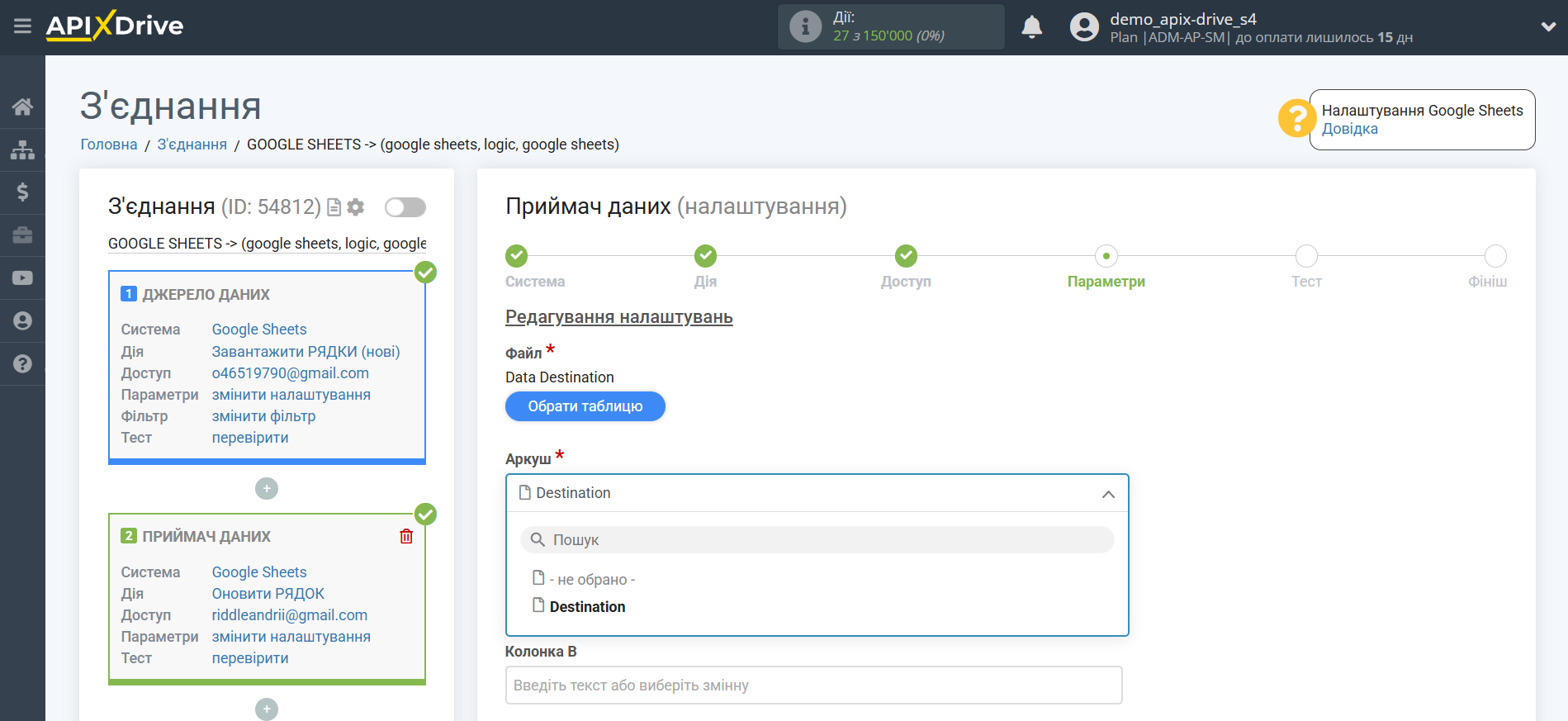Open video tutorials YouTube icon in sidebar
Image resolution: width=1568 pixels, height=721 pixels.
(x=22, y=278)
